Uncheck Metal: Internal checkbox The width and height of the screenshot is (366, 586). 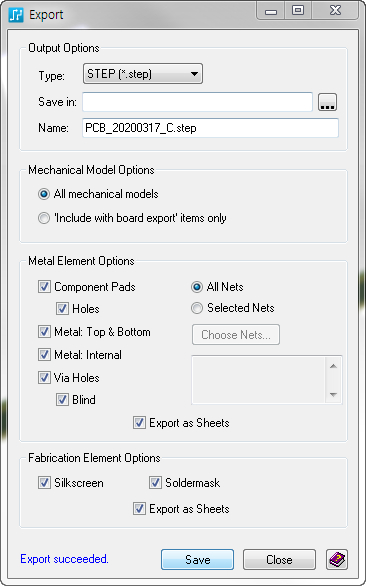tap(44, 355)
